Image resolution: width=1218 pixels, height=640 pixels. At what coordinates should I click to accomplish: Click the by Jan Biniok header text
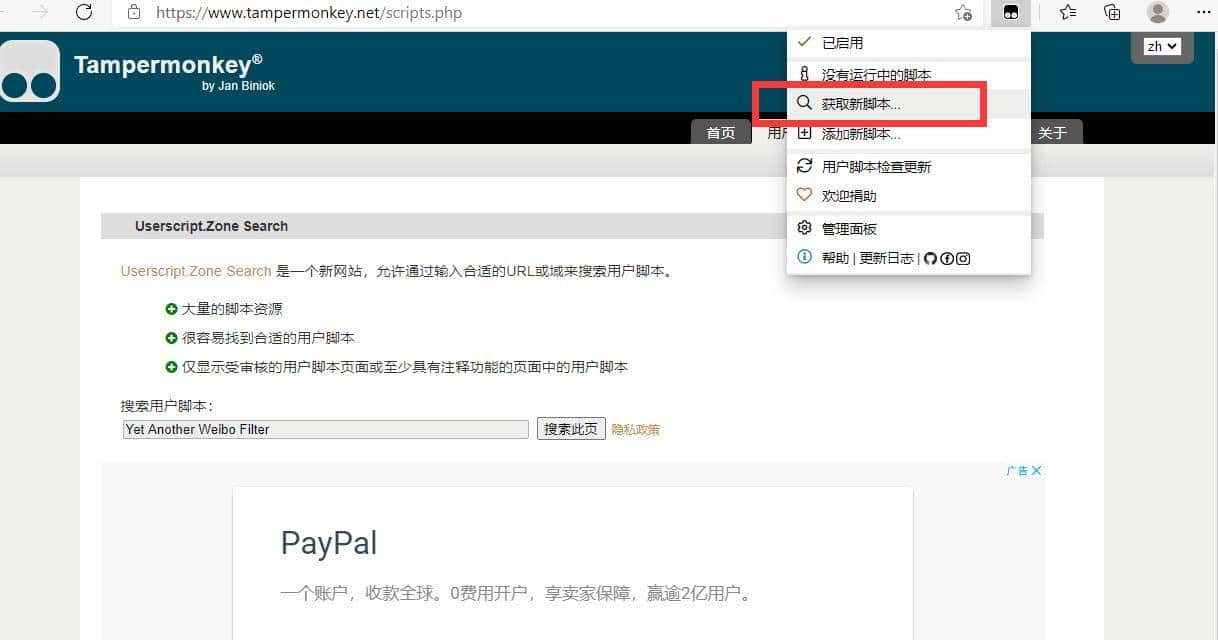(238, 86)
